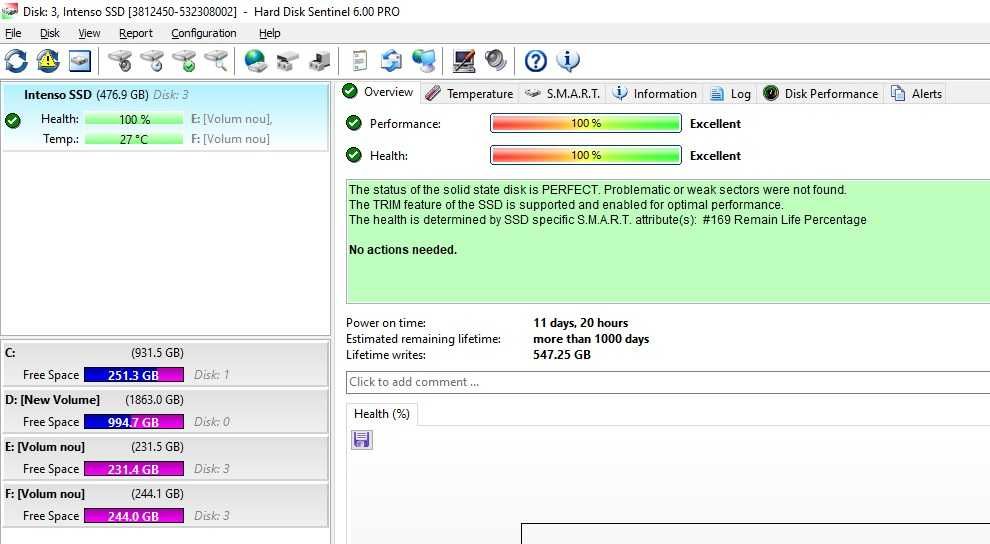Click the send report by e-mail envelope icon

[x=391, y=61]
